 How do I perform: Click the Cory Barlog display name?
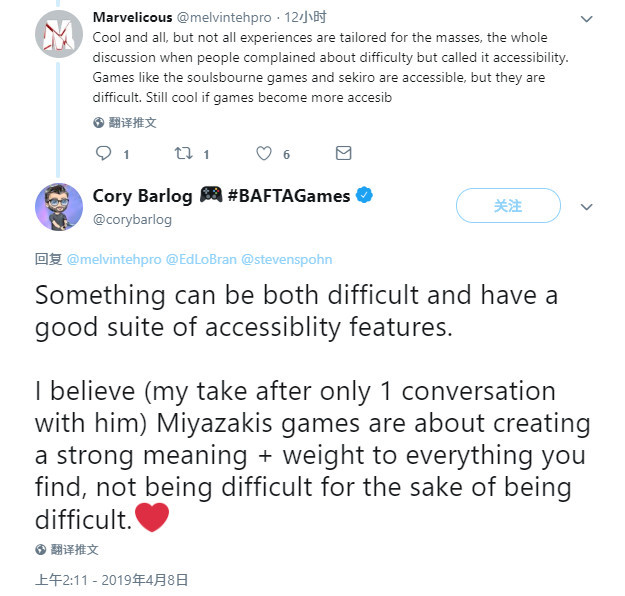coord(142,196)
